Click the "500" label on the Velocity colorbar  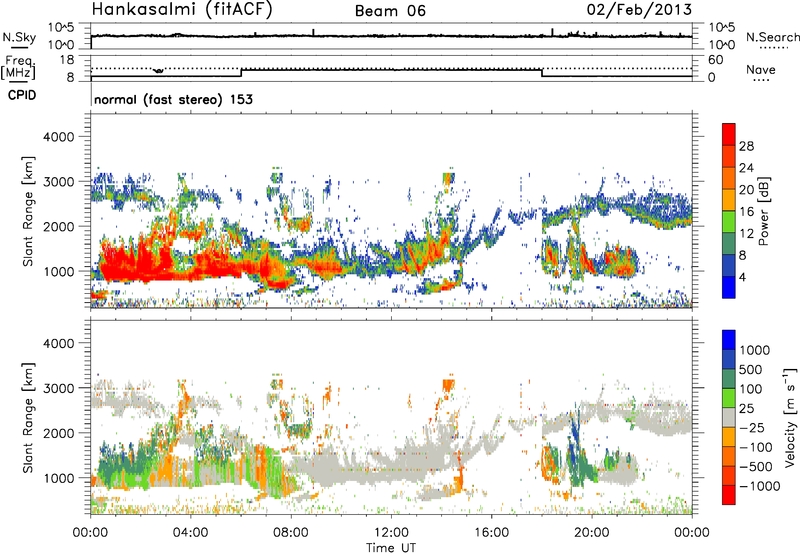[x=751, y=370]
